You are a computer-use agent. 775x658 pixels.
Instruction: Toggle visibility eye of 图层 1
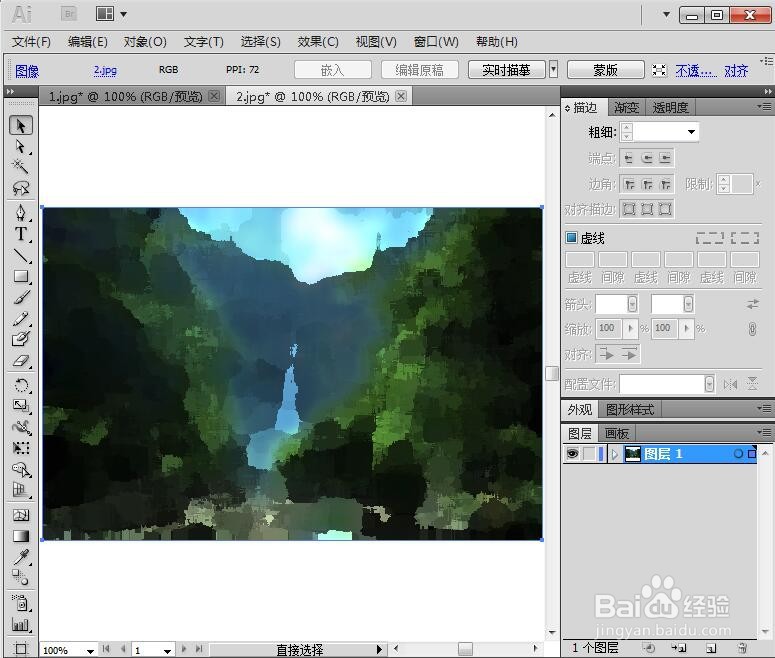pyautogui.click(x=572, y=454)
